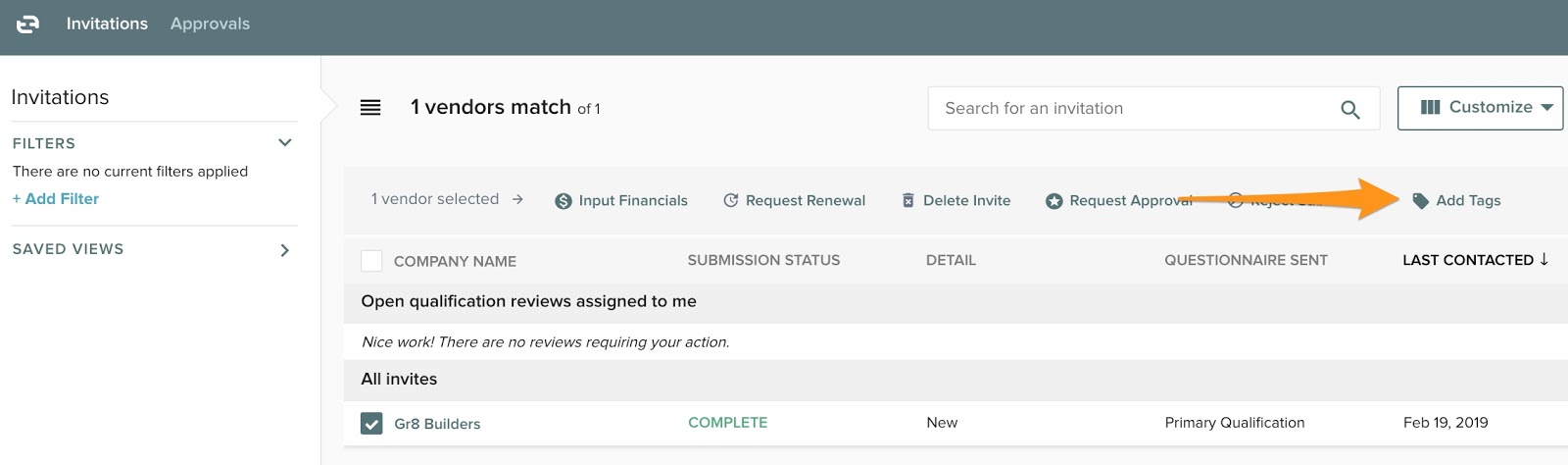Click the search magnifier icon
The width and height of the screenshot is (1568, 465).
(x=1349, y=110)
